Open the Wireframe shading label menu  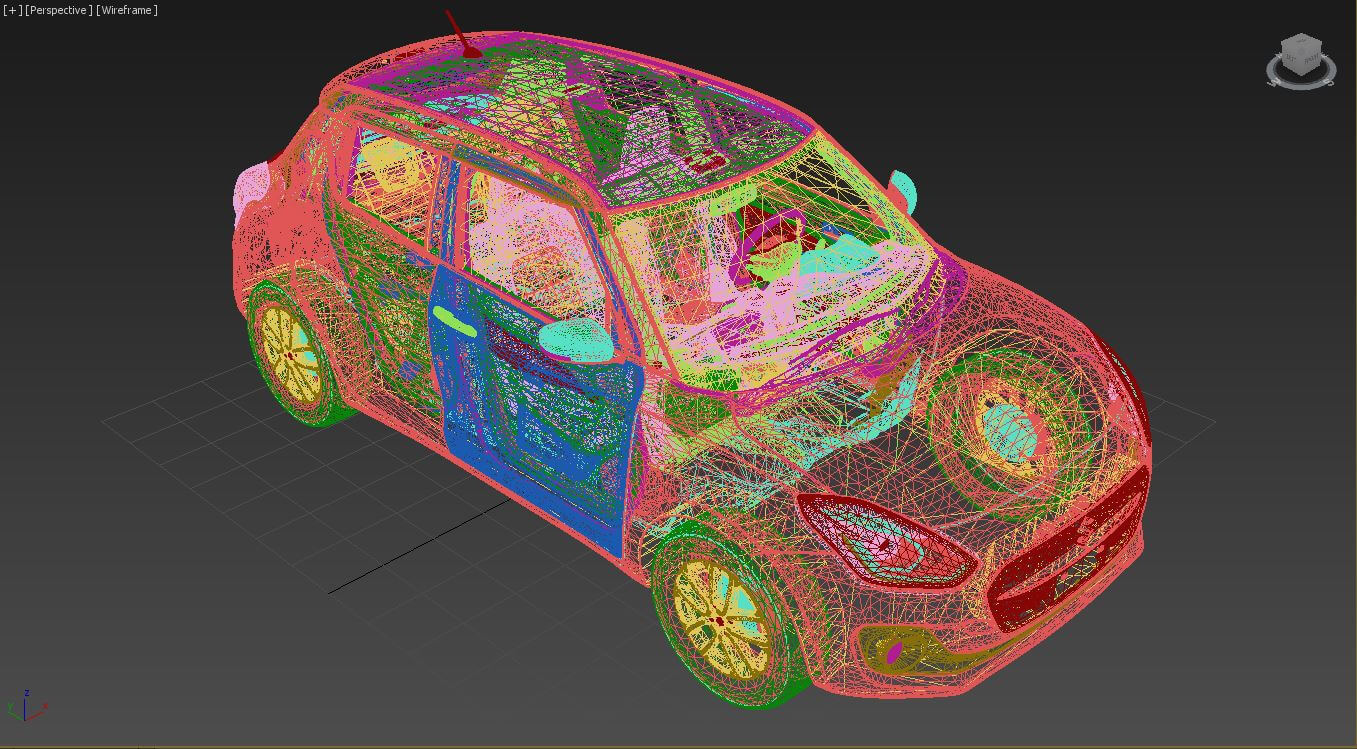127,10
